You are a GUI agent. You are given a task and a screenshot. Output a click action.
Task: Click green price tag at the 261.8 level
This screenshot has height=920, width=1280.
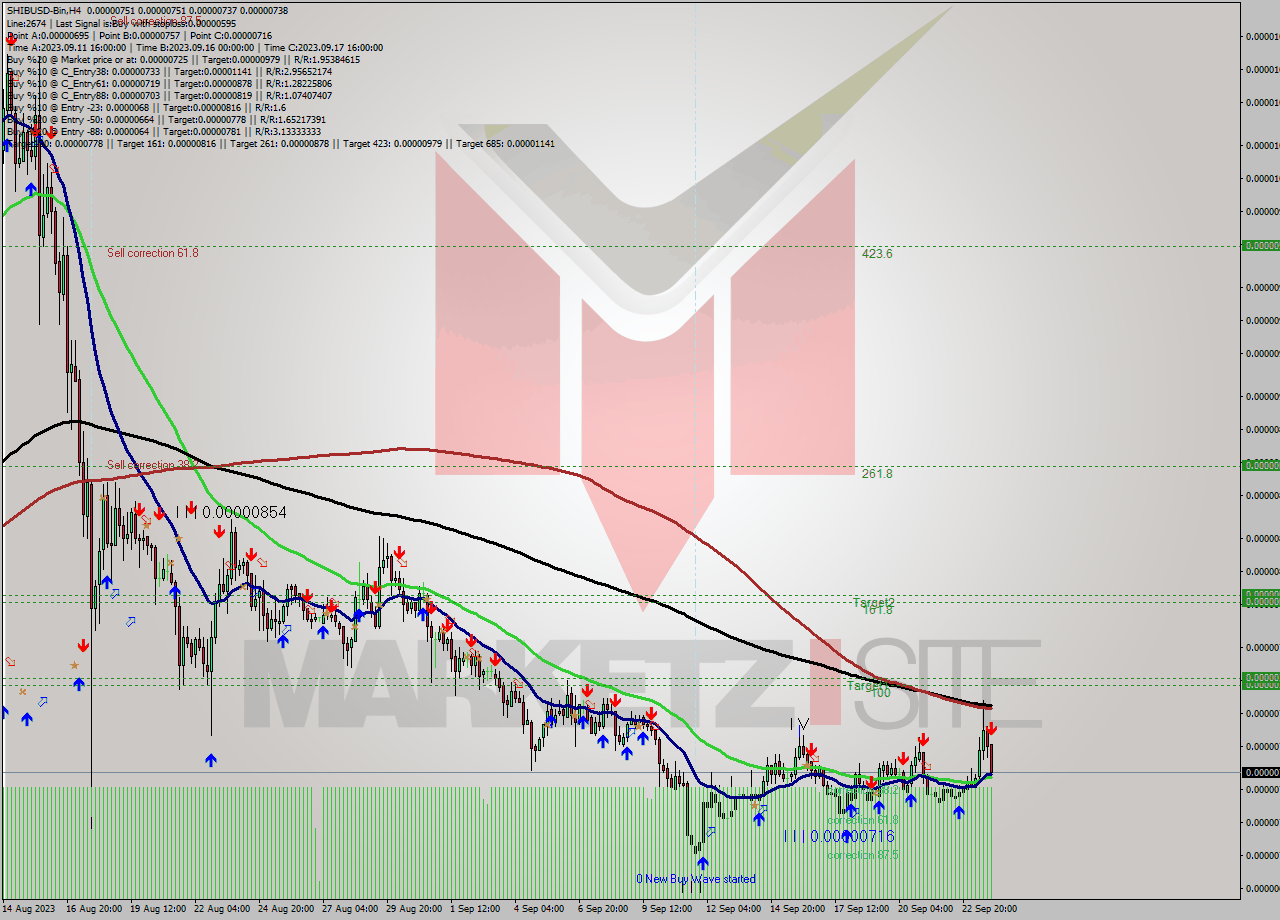1260,465
